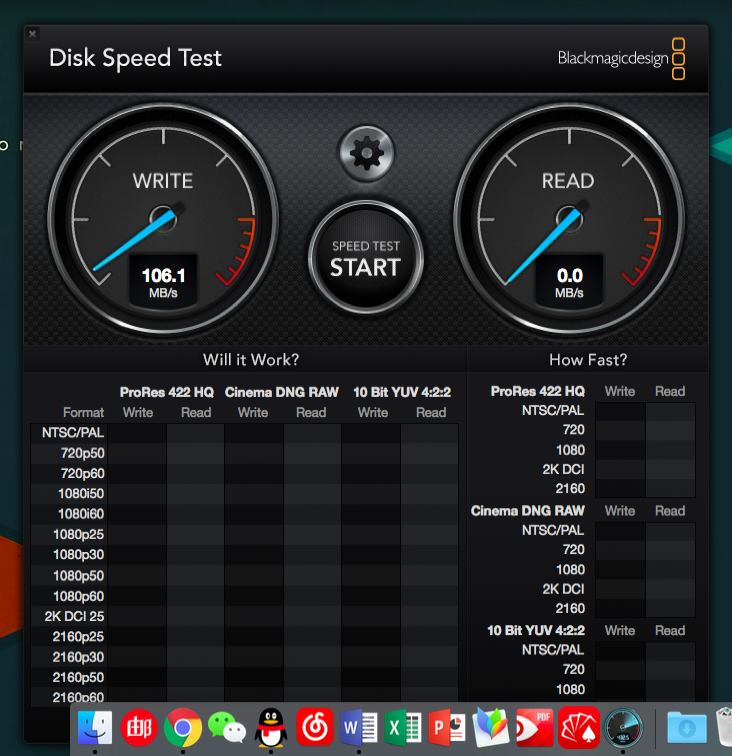Open settings via the gear icon
The image size is (732, 756).
(x=366, y=153)
